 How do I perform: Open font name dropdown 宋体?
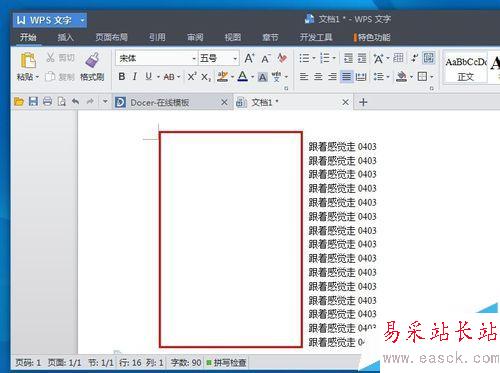pyautogui.click(x=194, y=59)
